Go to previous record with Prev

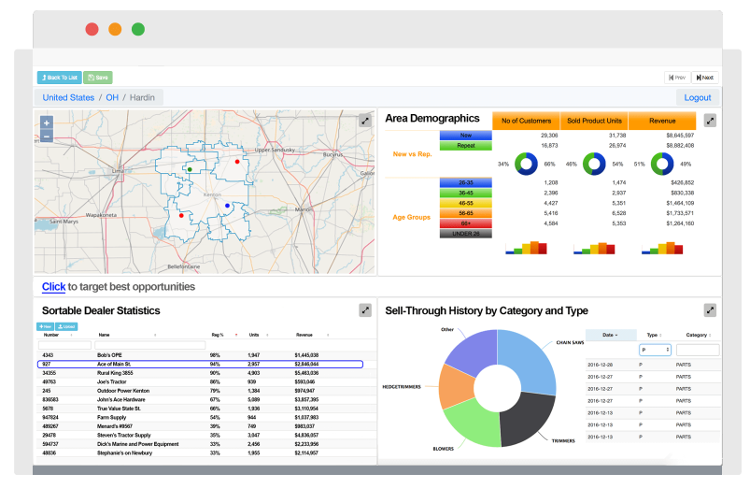coord(677,77)
